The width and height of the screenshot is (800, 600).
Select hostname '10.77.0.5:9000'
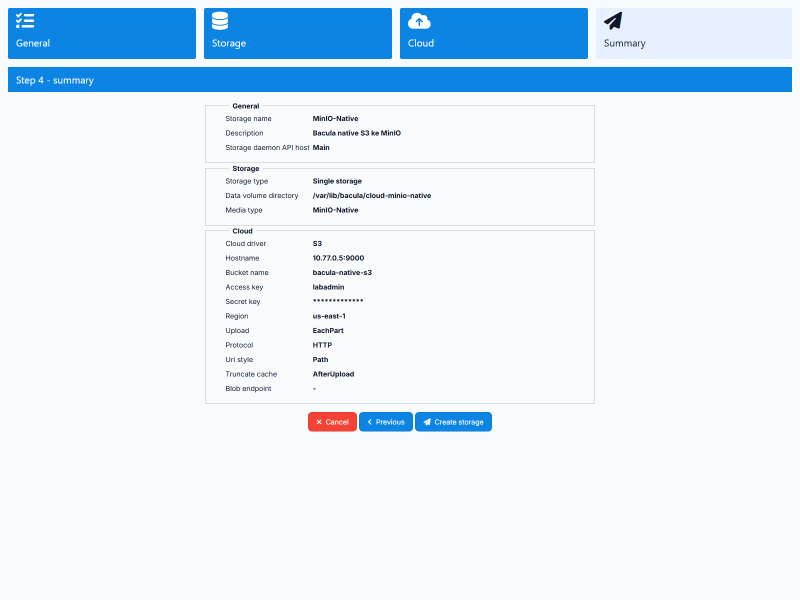pyautogui.click(x=338, y=258)
